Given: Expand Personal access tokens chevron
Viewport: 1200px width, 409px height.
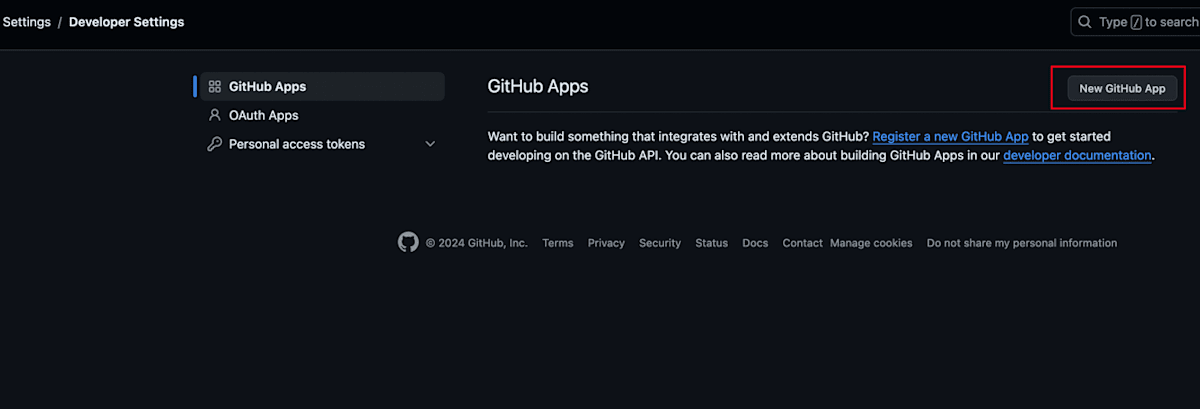Looking at the screenshot, I should 430,144.
